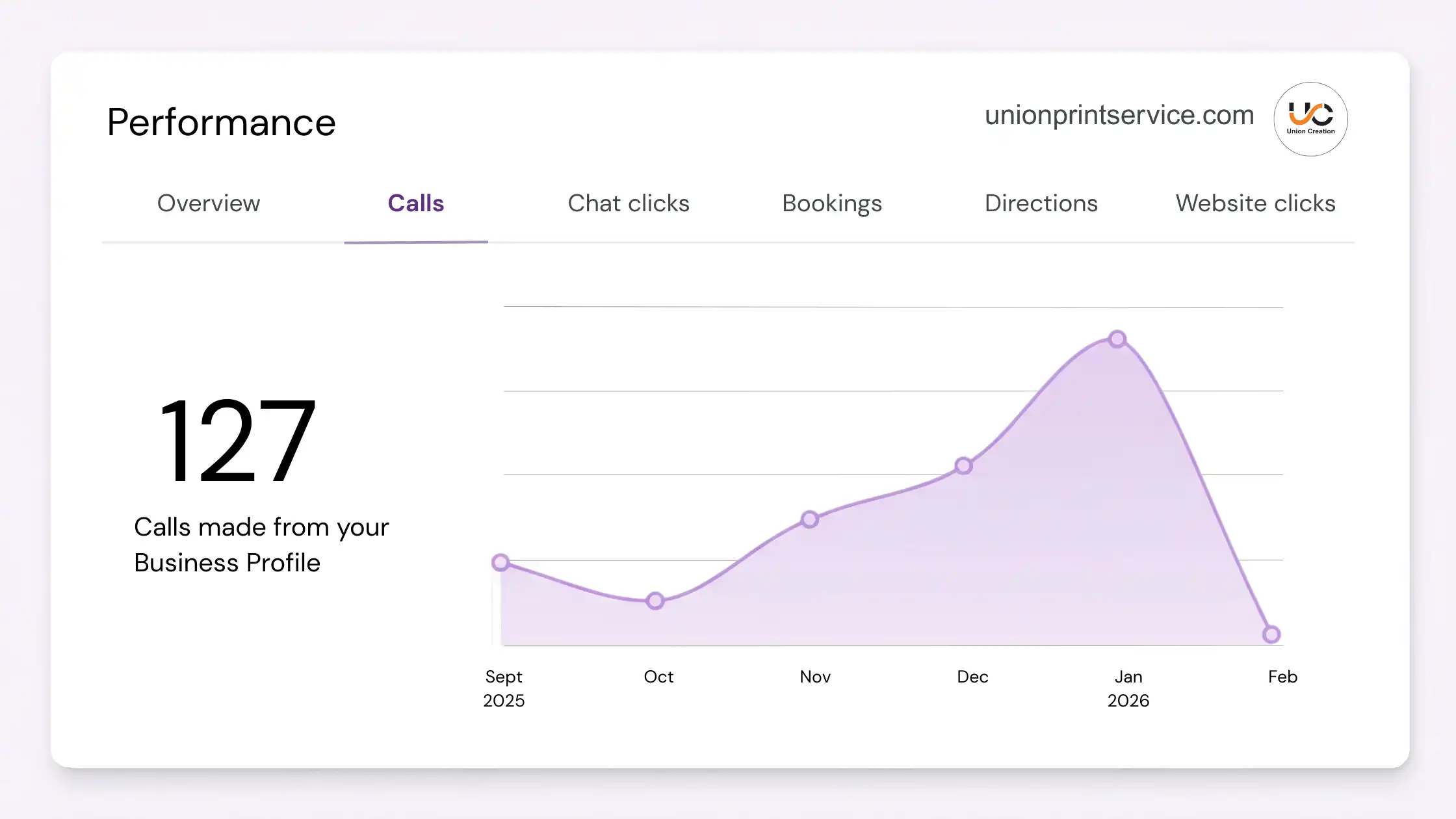
Task: Click the Sept 2025 data point
Action: pyautogui.click(x=500, y=562)
